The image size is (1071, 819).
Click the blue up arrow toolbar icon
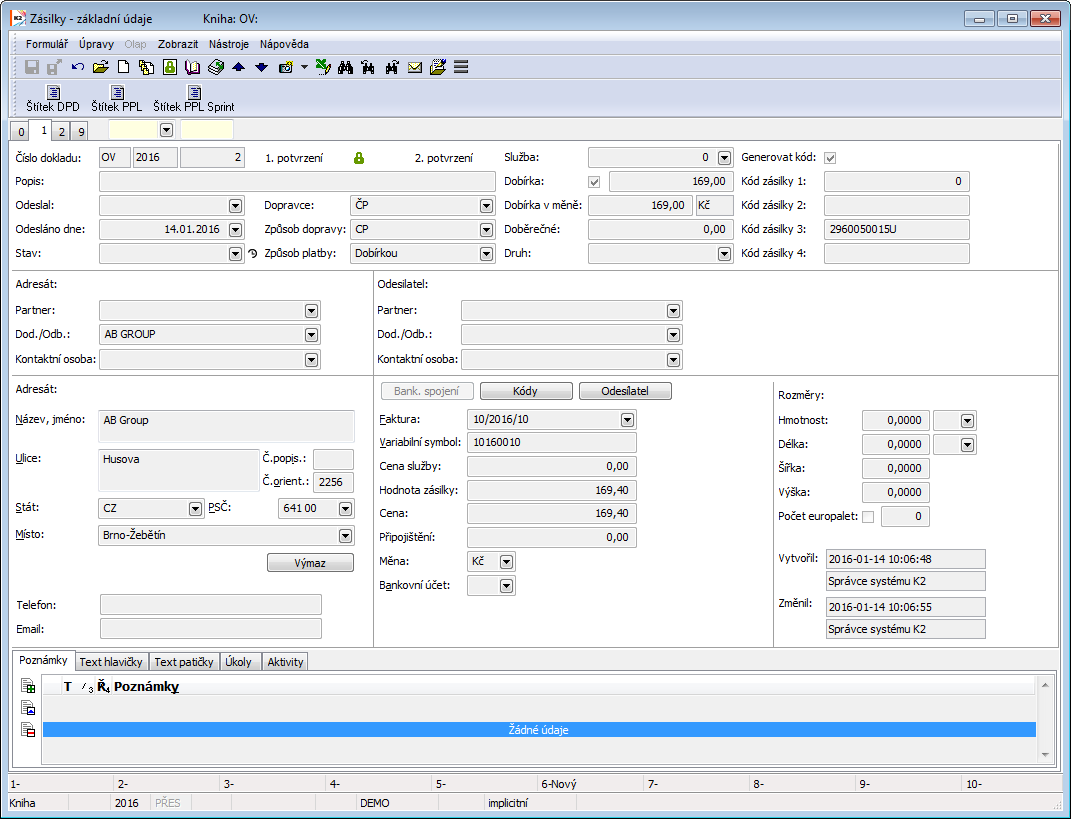[x=238, y=68]
